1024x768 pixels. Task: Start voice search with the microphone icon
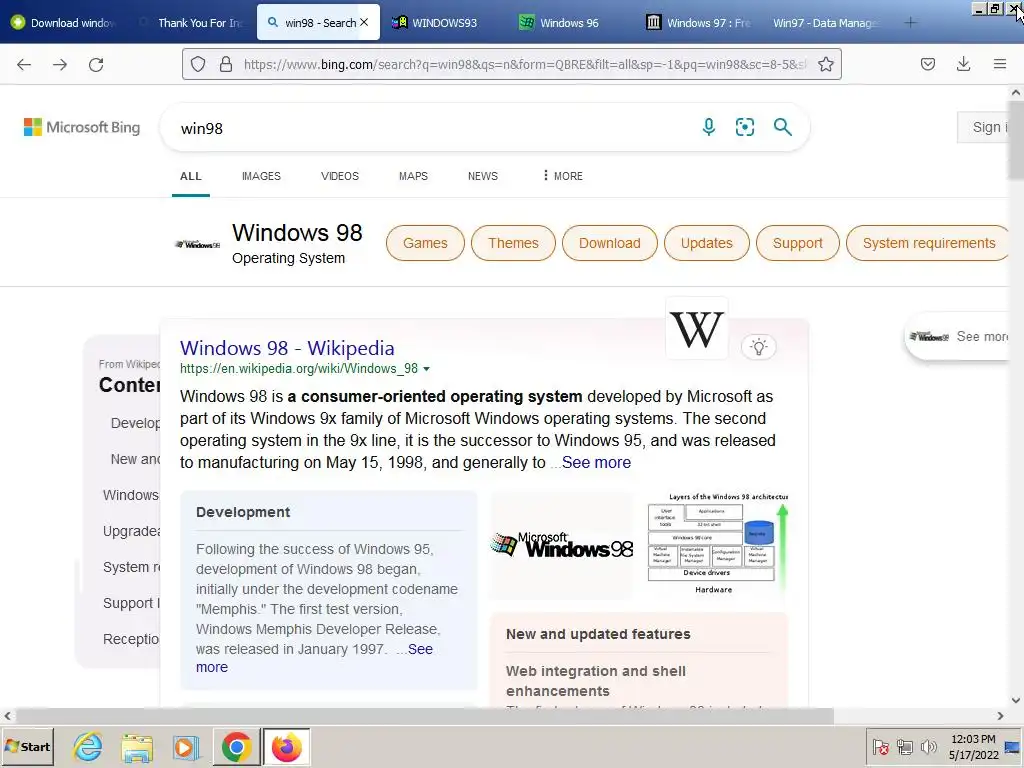click(x=709, y=127)
